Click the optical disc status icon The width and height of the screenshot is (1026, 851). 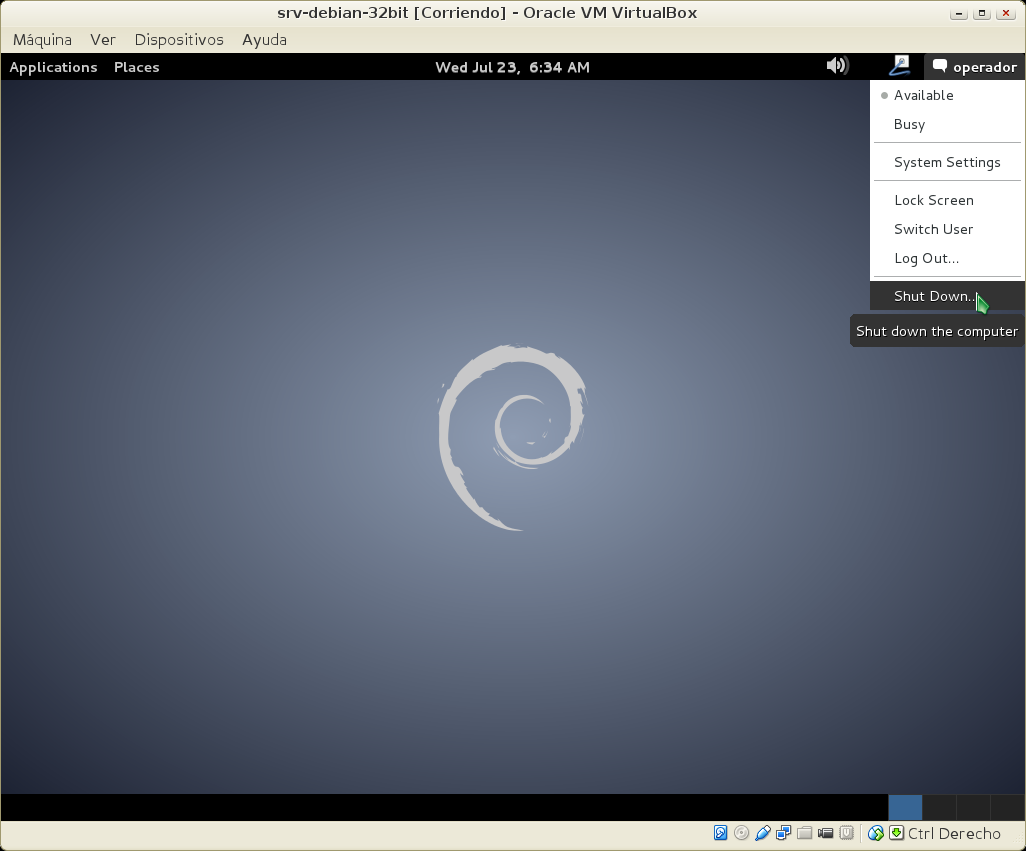click(741, 833)
